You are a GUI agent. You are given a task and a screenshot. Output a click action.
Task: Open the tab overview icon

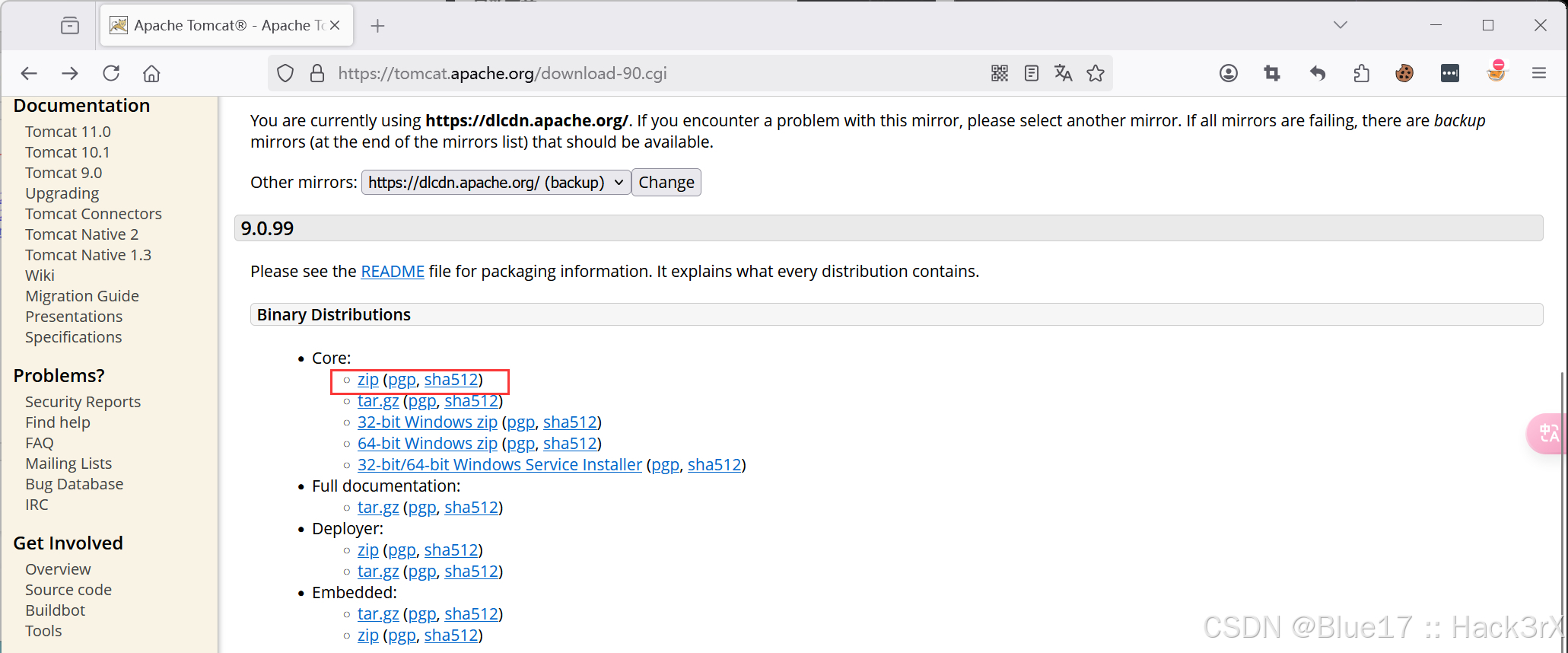coord(70,26)
